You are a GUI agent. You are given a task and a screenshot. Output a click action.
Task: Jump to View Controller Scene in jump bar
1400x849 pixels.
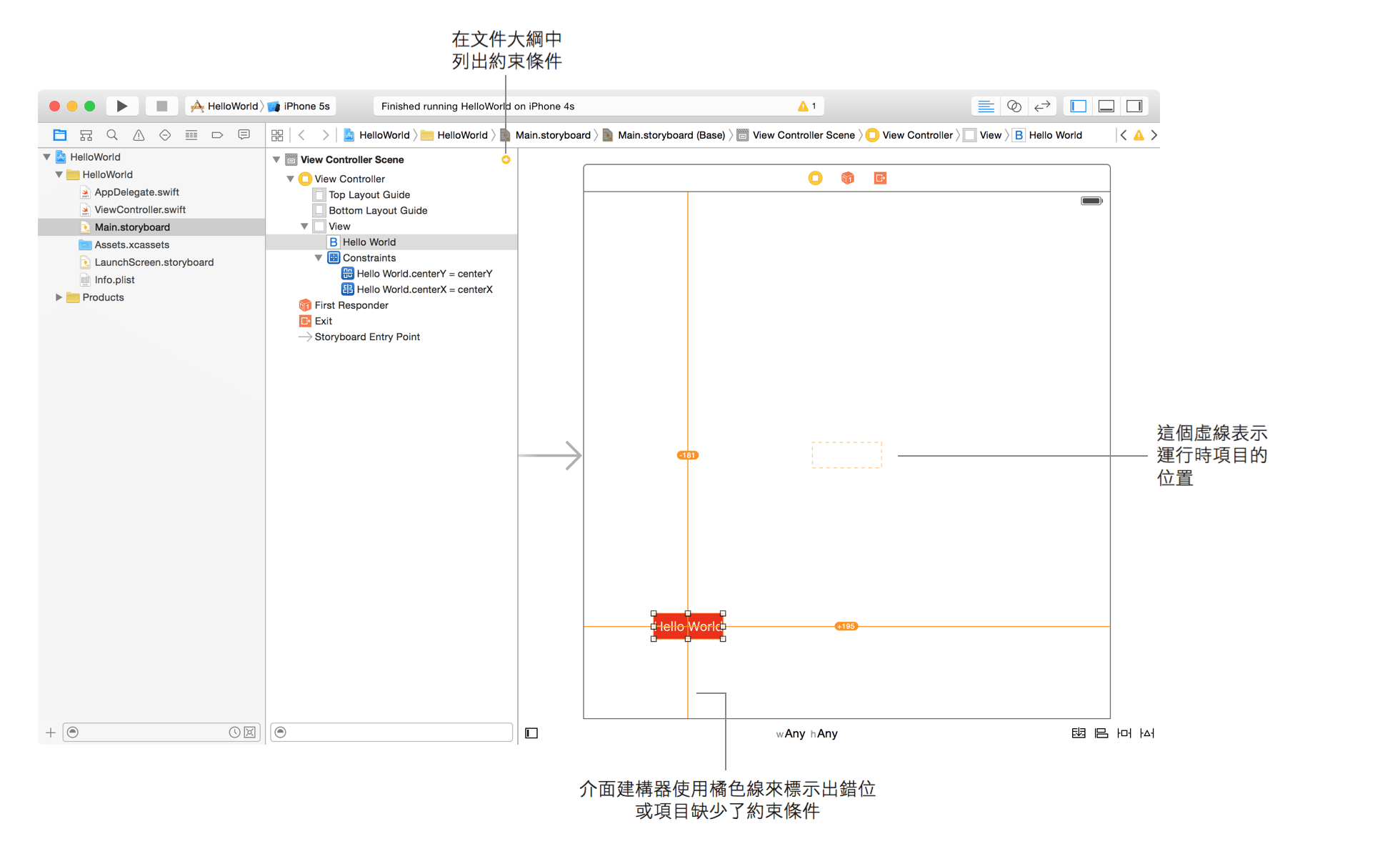click(x=796, y=135)
